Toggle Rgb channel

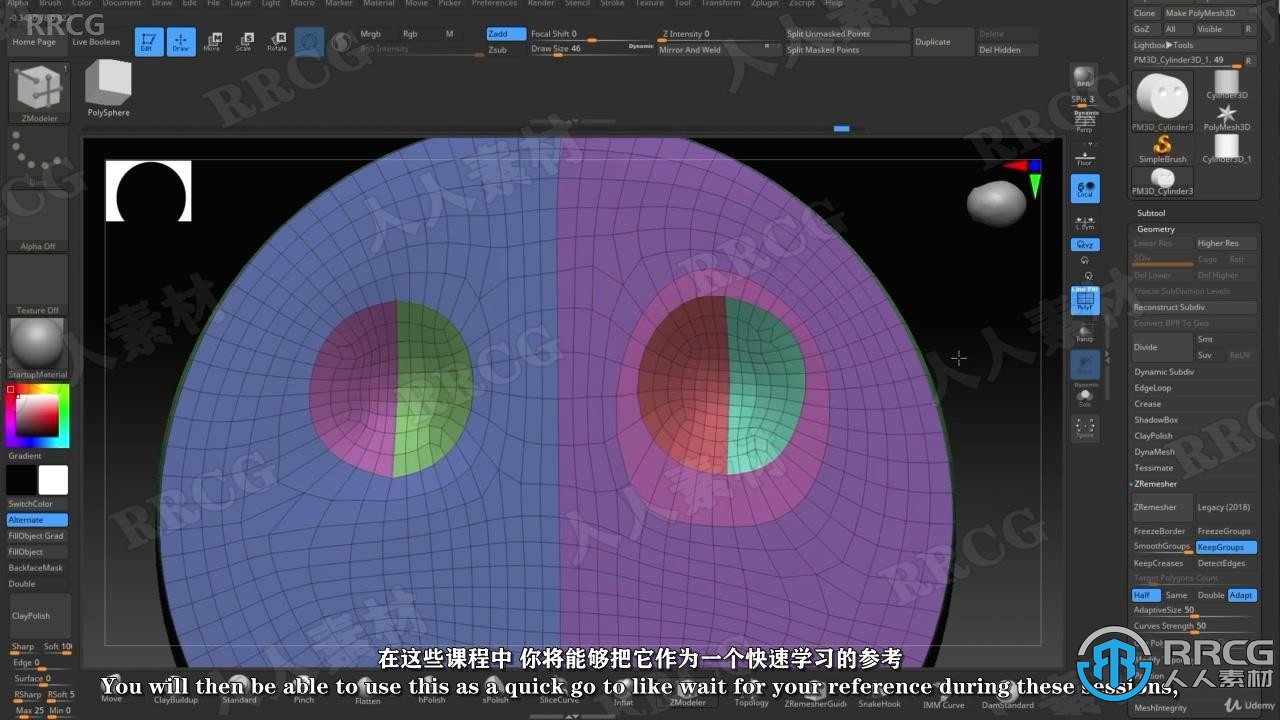(410, 34)
